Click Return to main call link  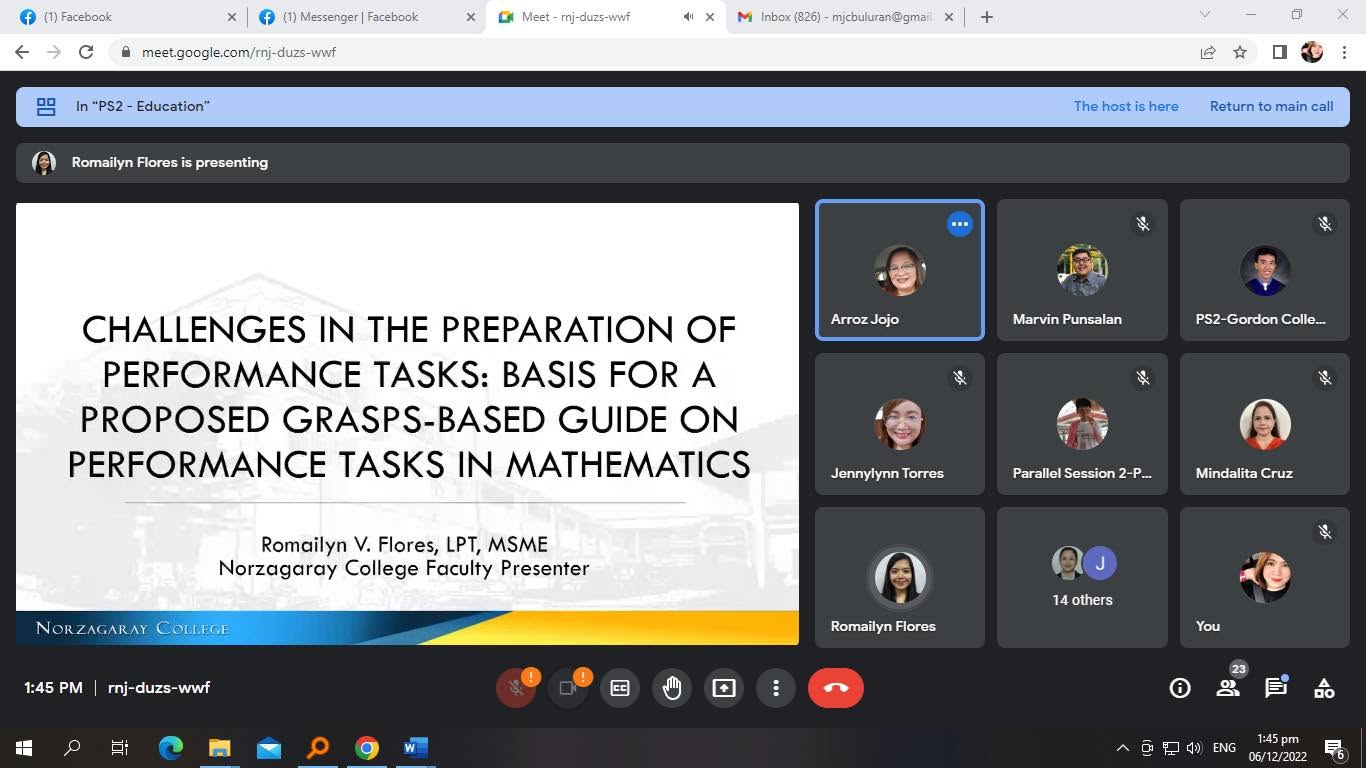tap(1271, 106)
